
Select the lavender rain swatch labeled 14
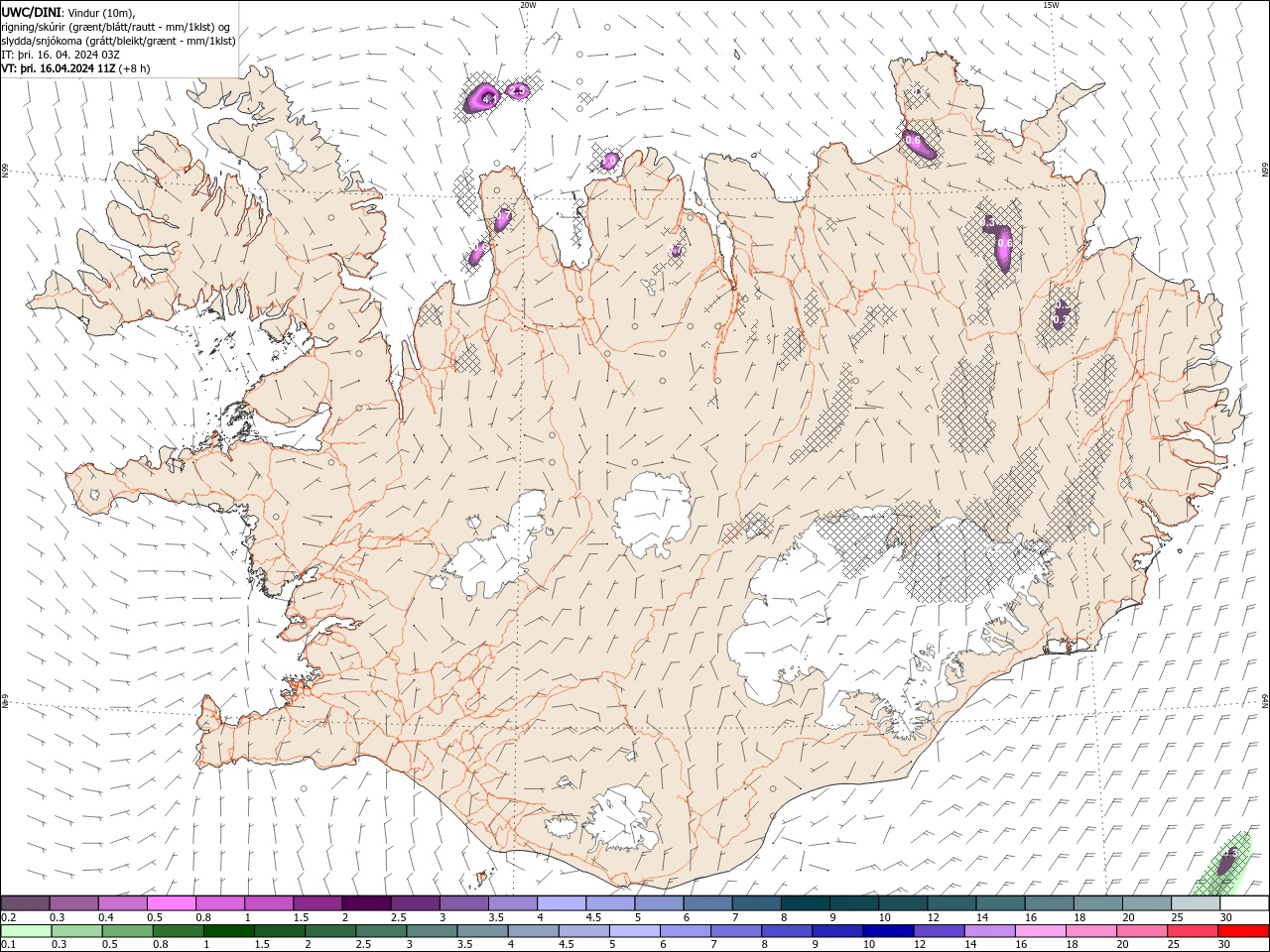pyautogui.click(x=989, y=931)
